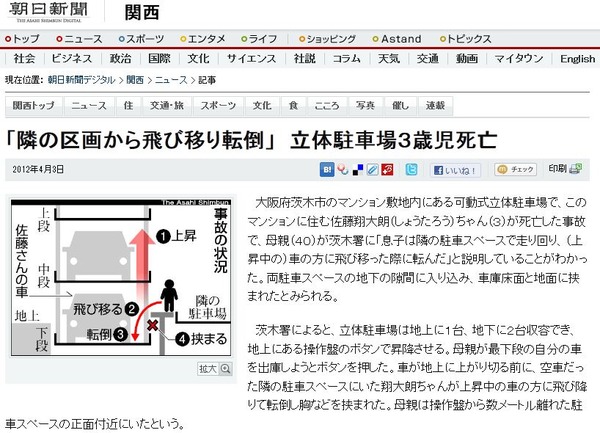Go to 交通 category
Image resolution: width=600 pixels, height=433 pixels.
(x=428, y=59)
